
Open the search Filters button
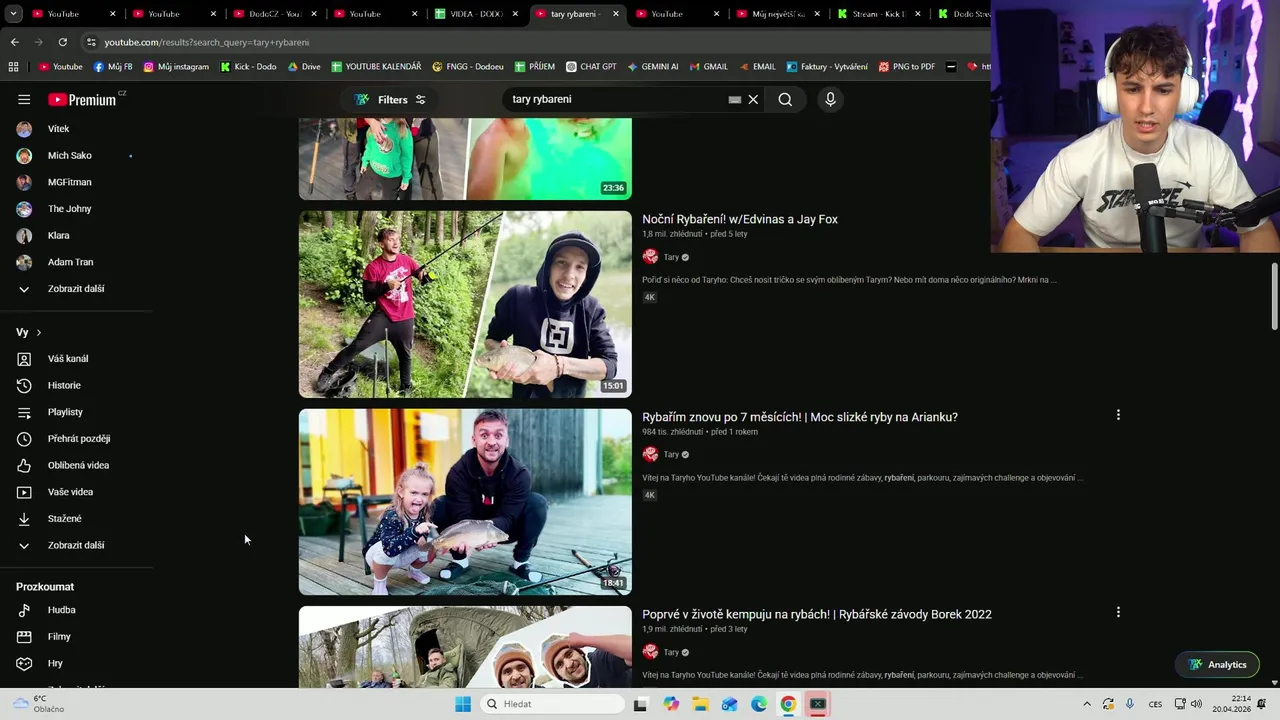click(x=390, y=99)
